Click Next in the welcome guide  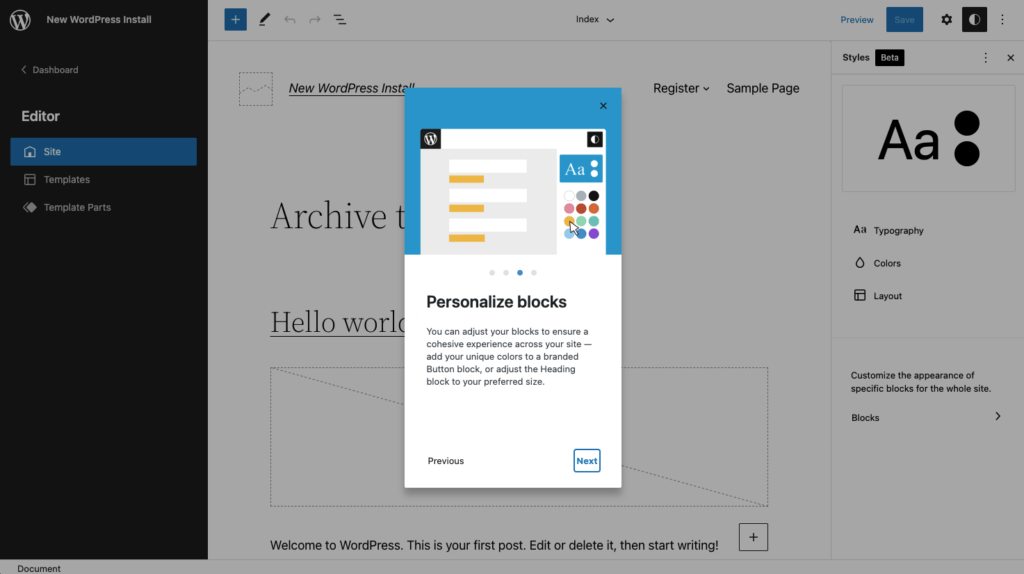[586, 461]
